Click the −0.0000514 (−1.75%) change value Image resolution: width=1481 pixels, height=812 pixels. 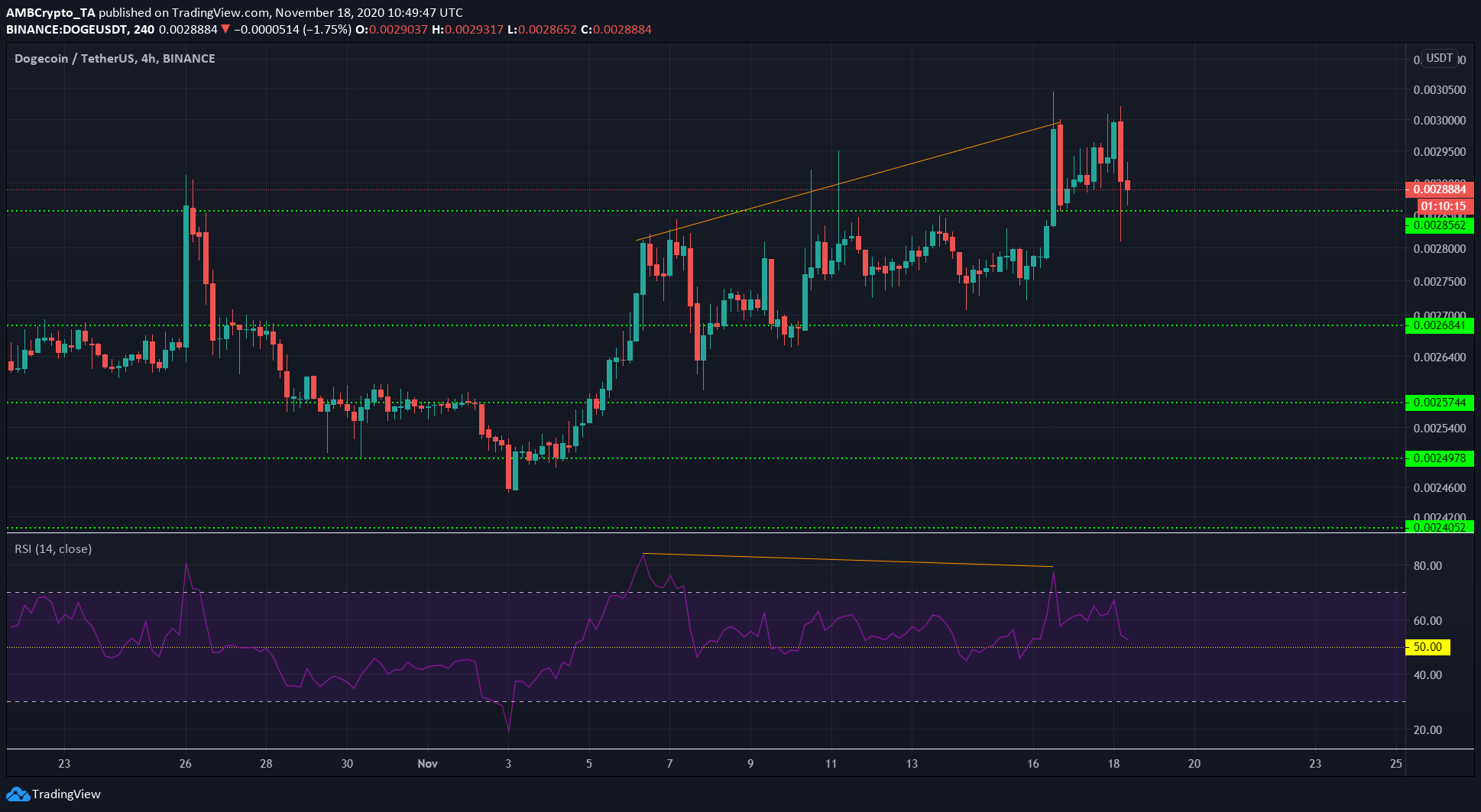[x=293, y=30]
